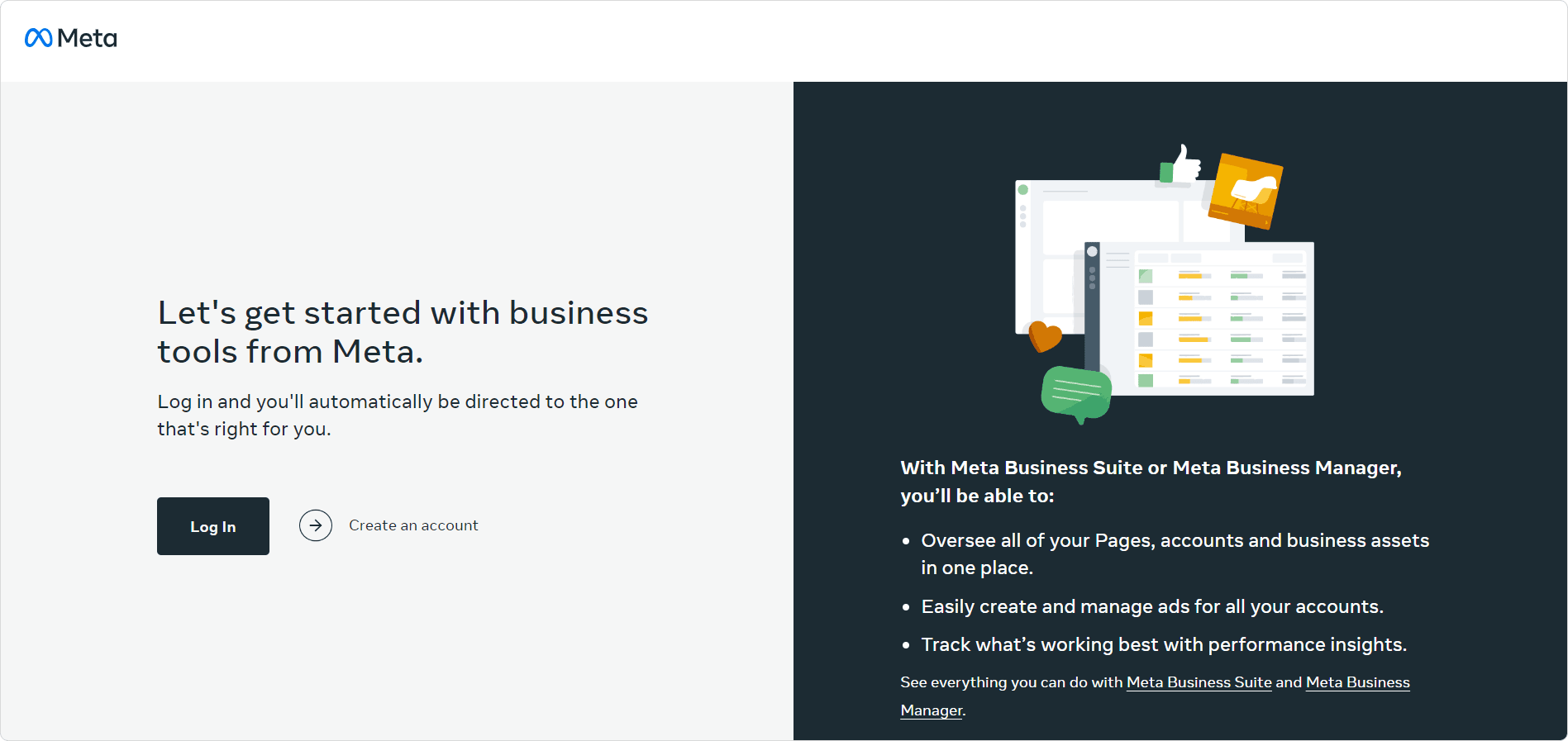Click the "Oversee all of your Pages" bullet
Screen dimensions: 1568x741
[1175, 553]
